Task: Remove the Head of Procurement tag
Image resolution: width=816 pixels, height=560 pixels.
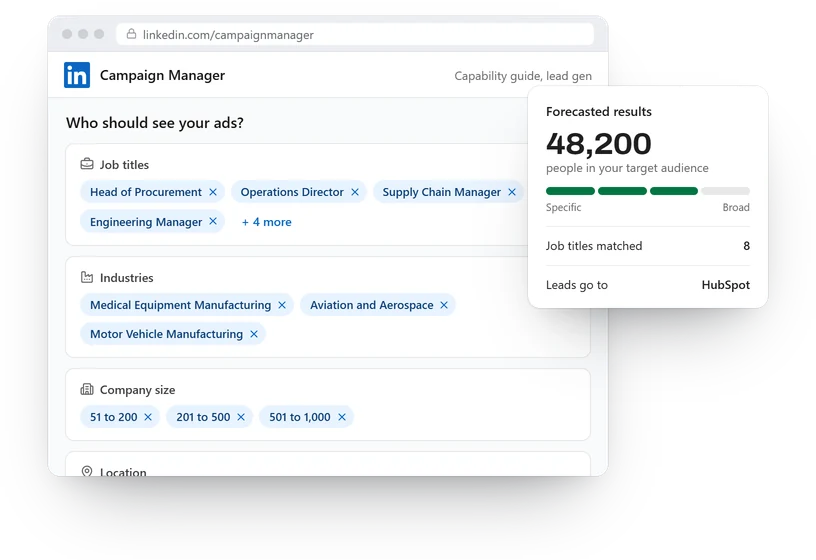Action: (213, 192)
